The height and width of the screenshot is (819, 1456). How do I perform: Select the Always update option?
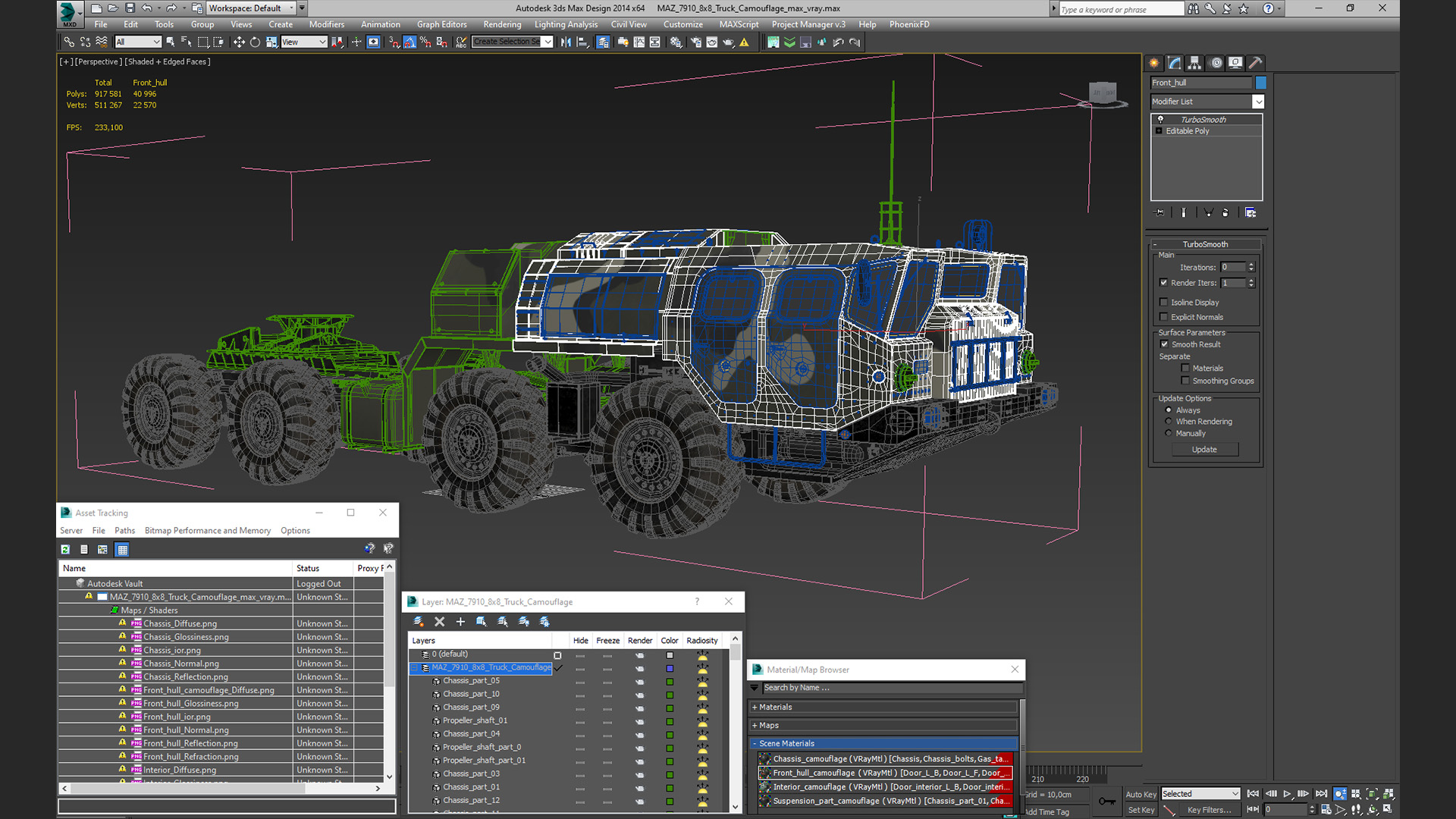click(x=1169, y=410)
